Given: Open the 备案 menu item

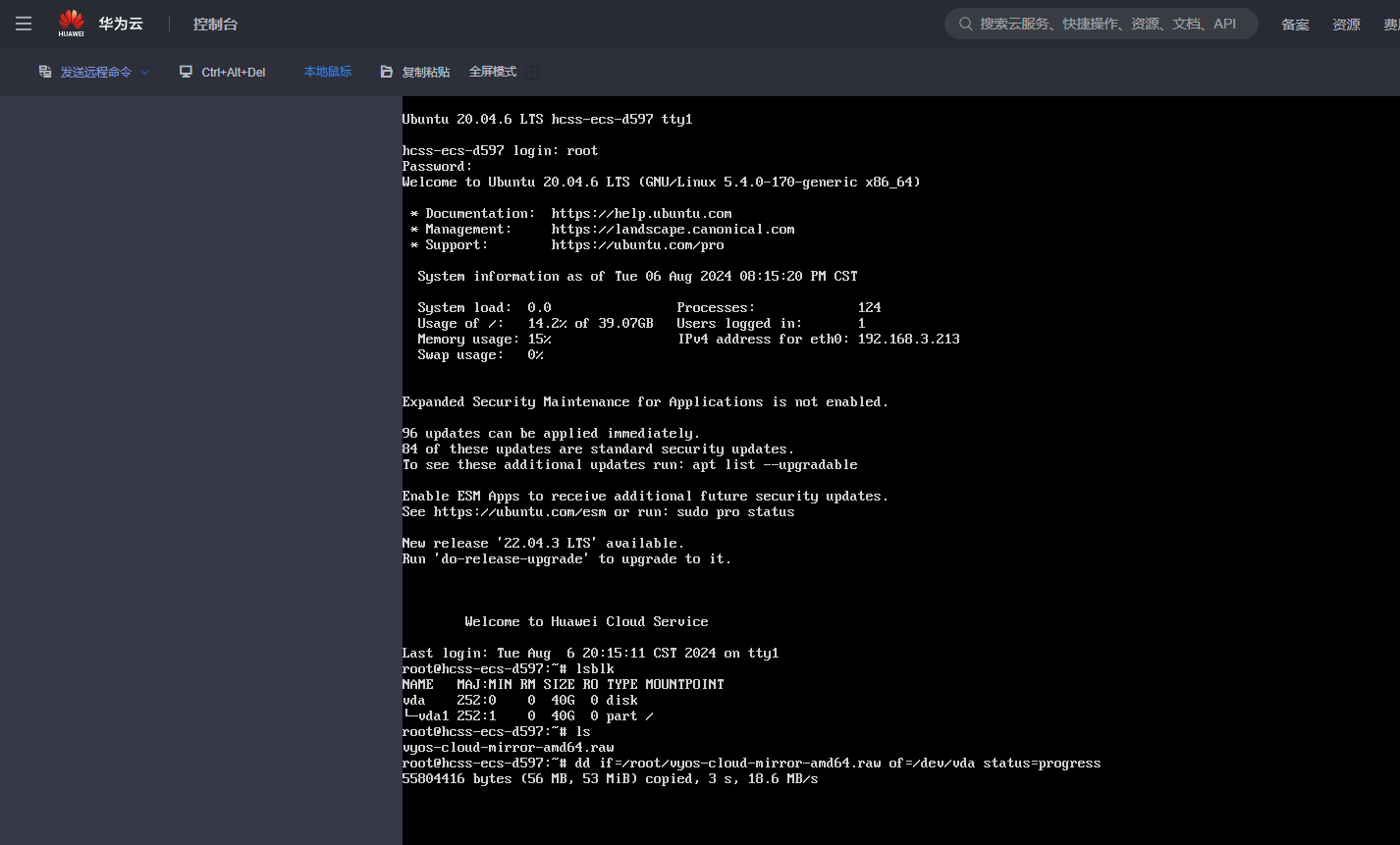Looking at the screenshot, I should click(1295, 25).
